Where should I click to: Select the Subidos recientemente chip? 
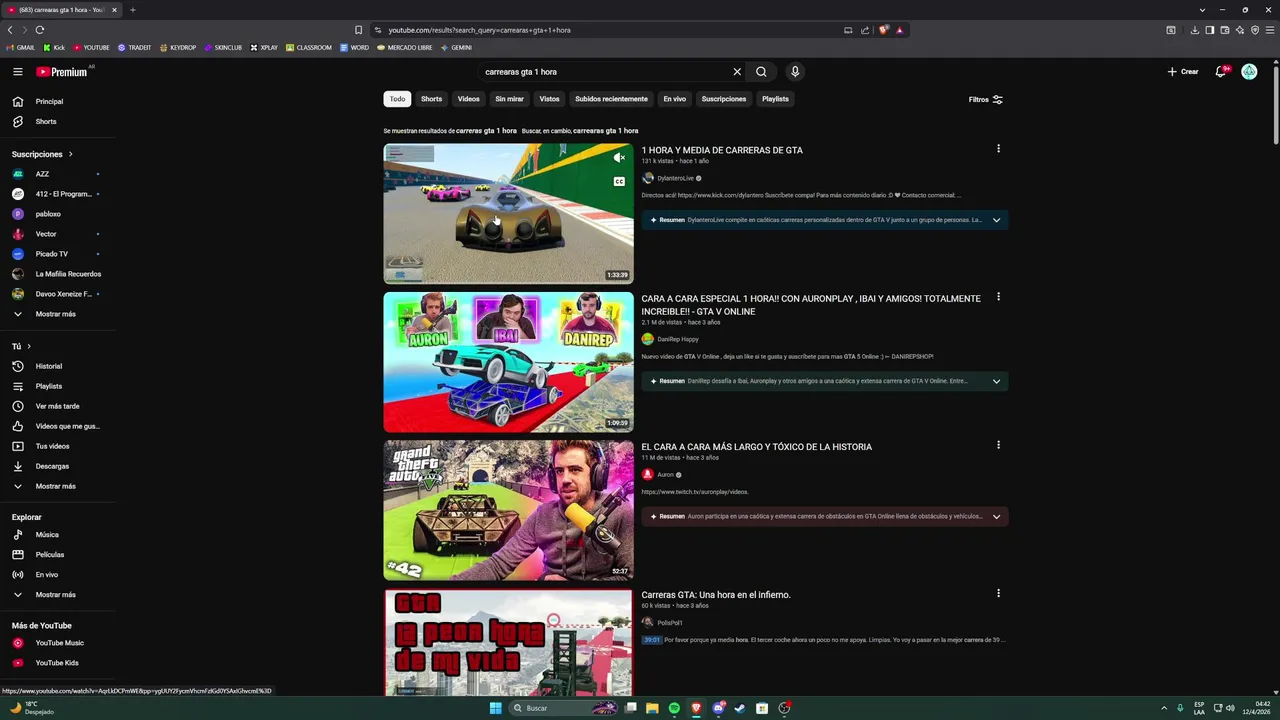point(611,99)
